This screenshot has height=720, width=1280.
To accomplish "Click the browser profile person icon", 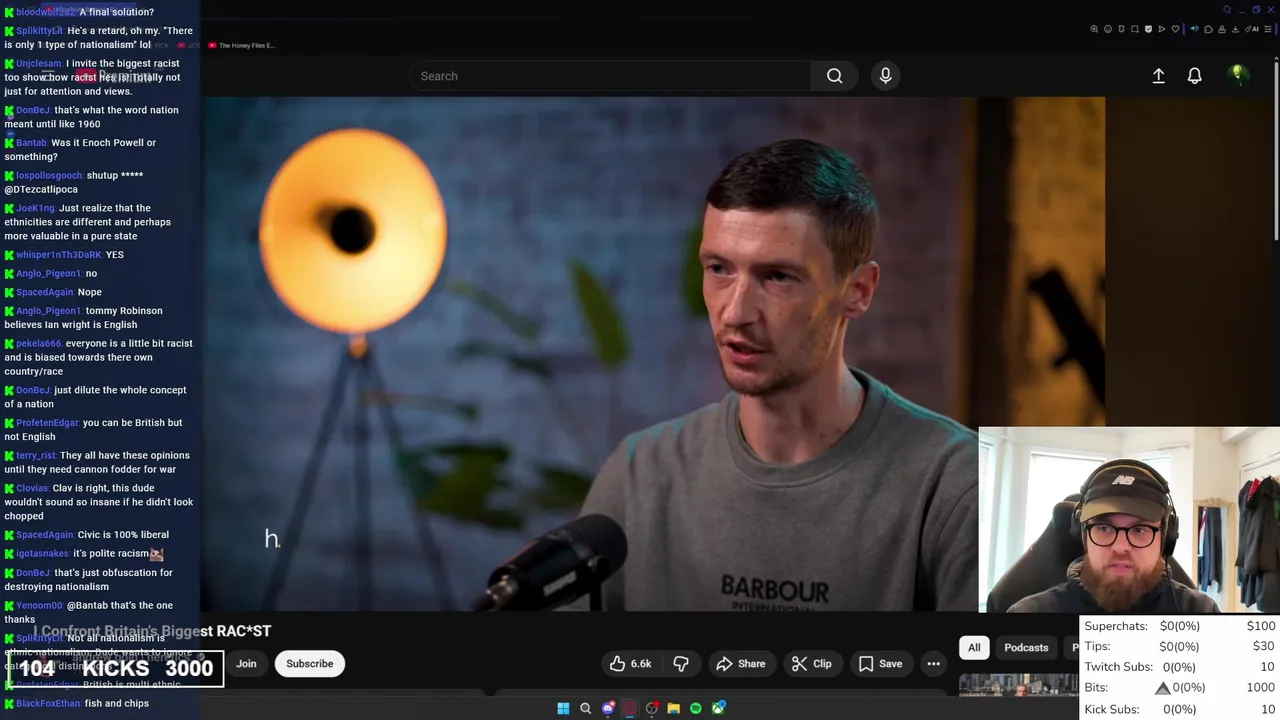I will click(x=1222, y=29).
